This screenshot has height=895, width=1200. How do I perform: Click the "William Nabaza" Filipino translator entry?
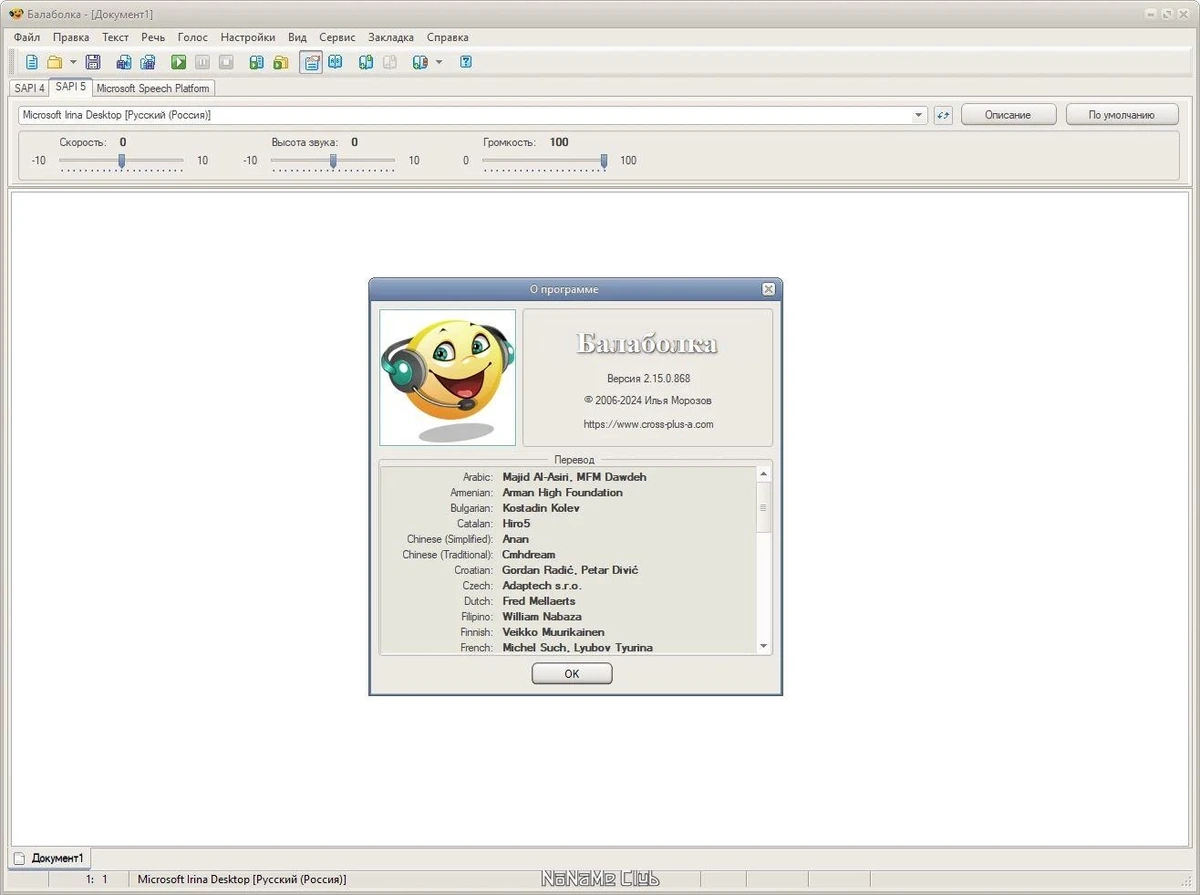coord(542,616)
